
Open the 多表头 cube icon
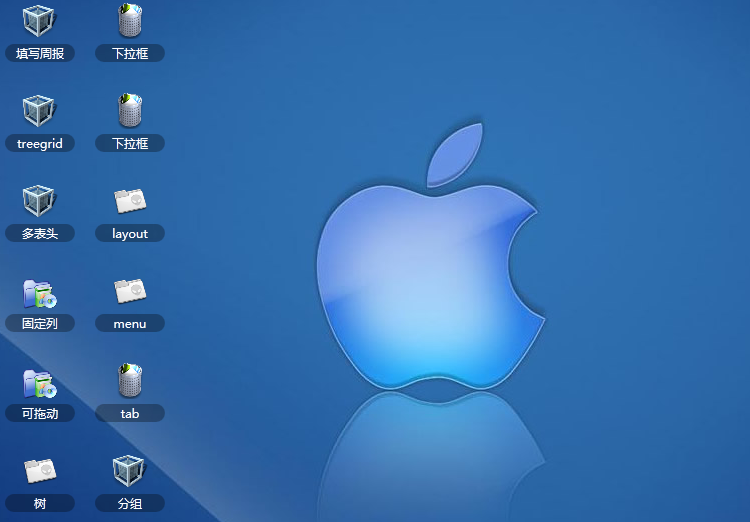[39, 200]
